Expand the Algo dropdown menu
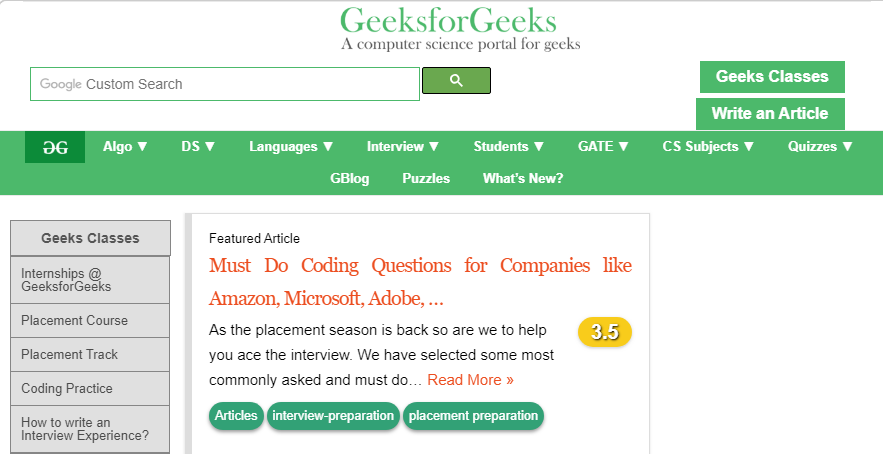 [x=125, y=146]
